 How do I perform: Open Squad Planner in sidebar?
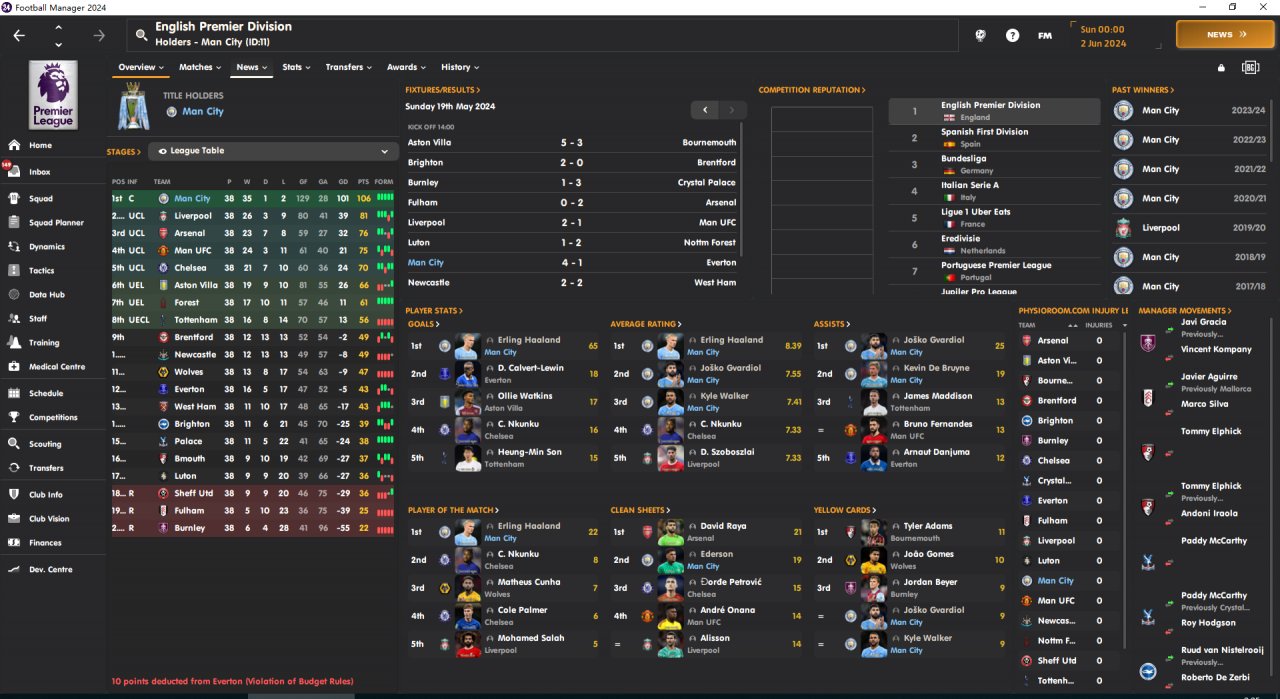pyautogui.click(x=56, y=223)
